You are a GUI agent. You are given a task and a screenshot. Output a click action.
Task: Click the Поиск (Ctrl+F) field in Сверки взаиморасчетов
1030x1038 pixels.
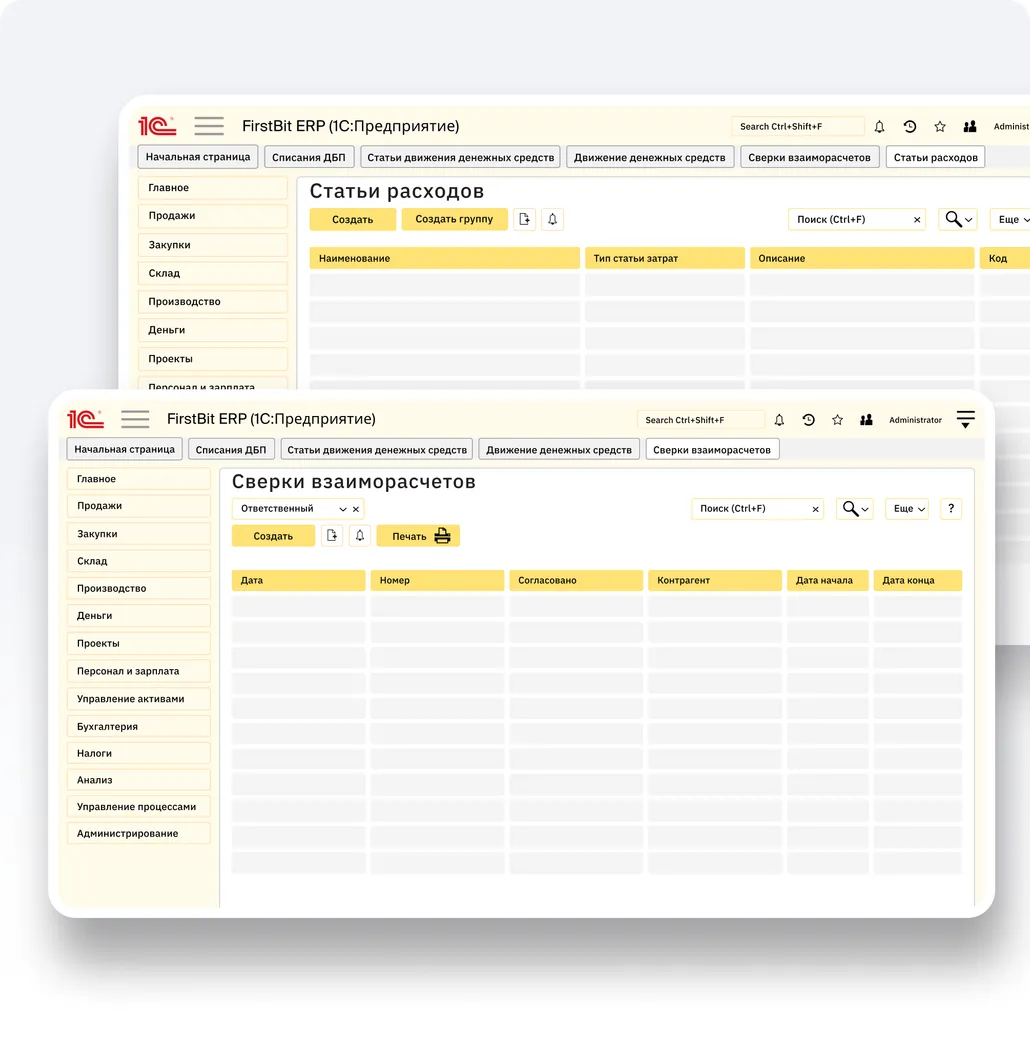(750, 509)
